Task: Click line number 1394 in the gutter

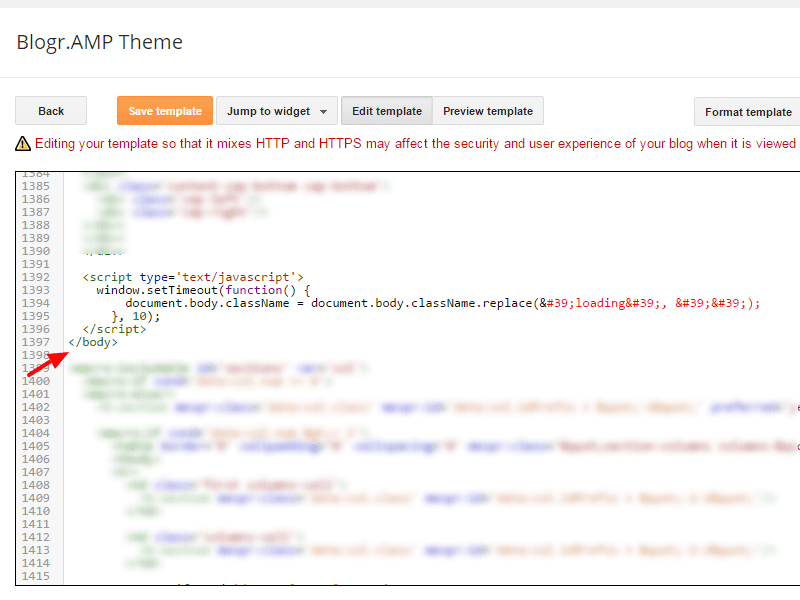Action: pyautogui.click(x=36, y=303)
